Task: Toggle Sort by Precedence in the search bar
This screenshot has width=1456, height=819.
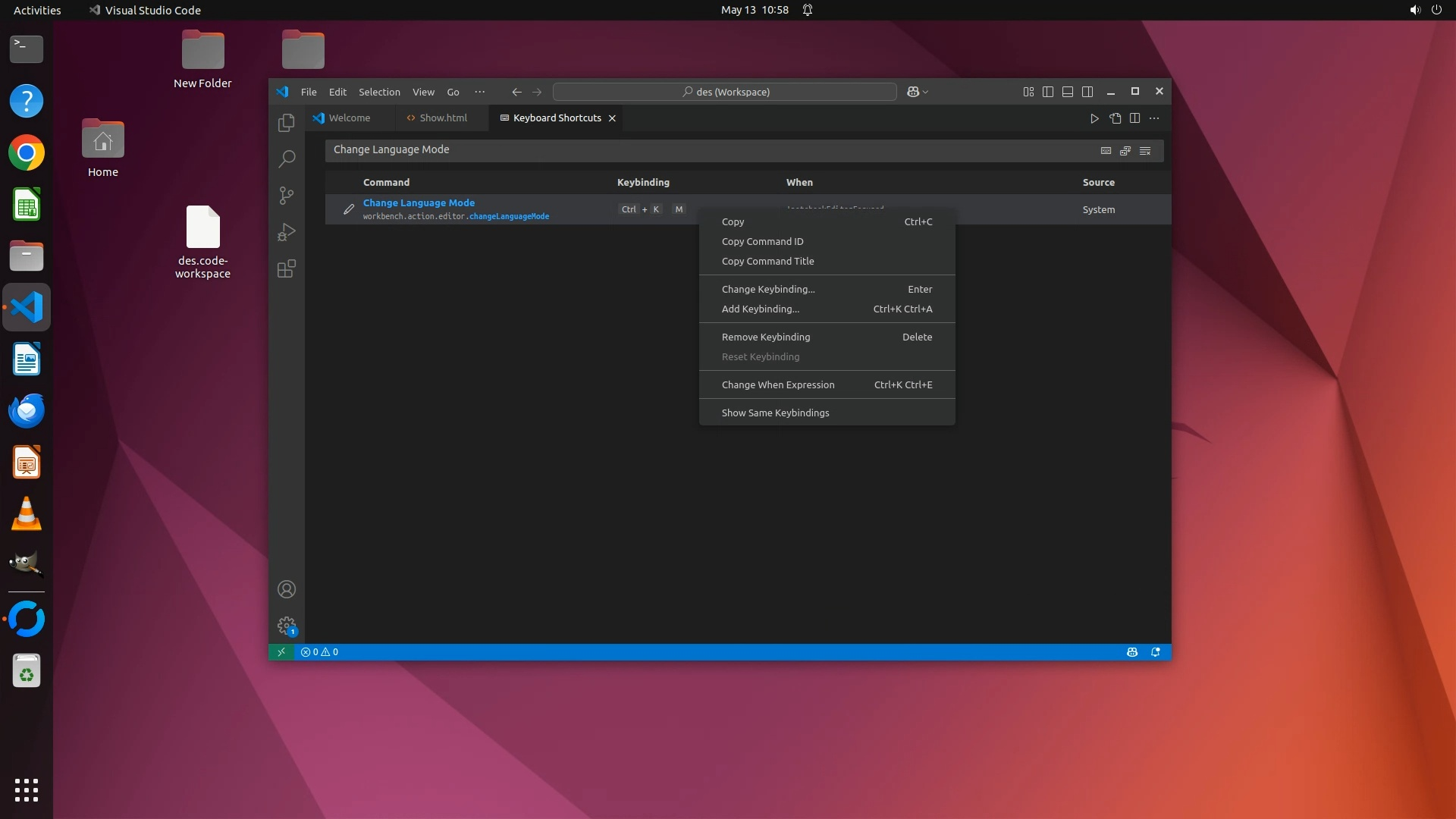Action: [1125, 150]
